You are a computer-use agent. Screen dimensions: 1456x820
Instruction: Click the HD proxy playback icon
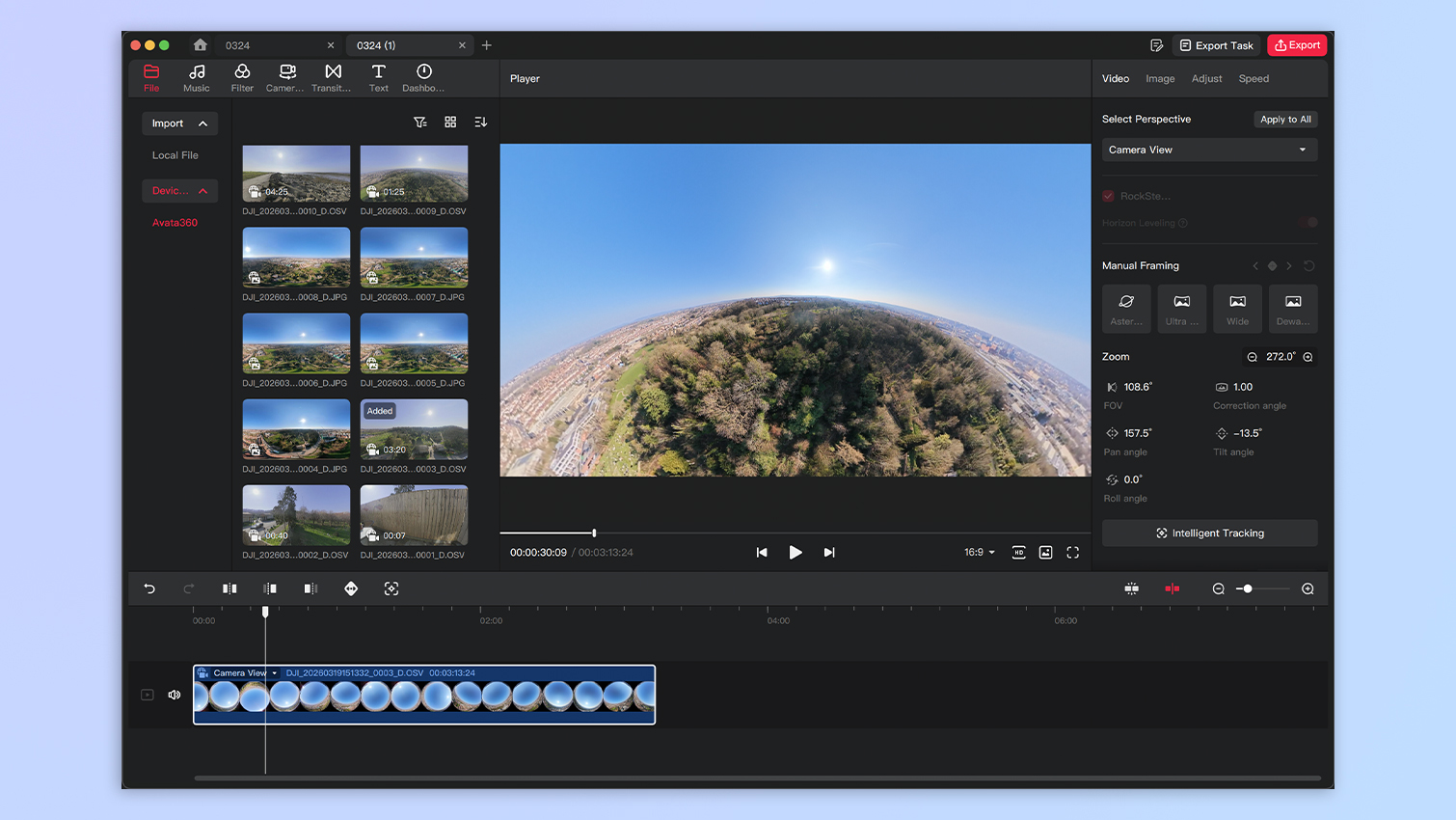point(1019,552)
